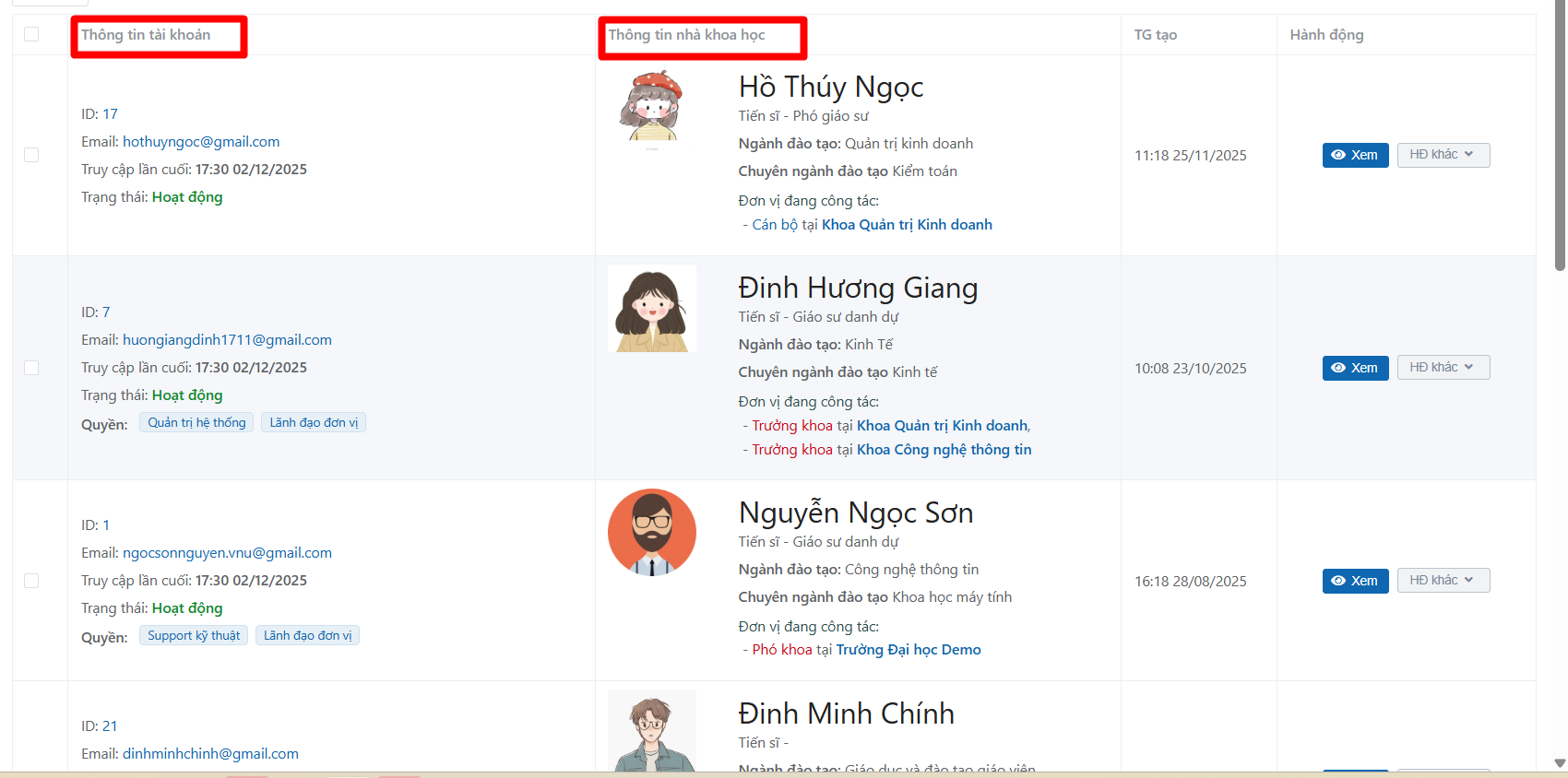Open the Khoa Công nghệ thông tin link
The height and width of the screenshot is (778, 1568).
pos(944,450)
